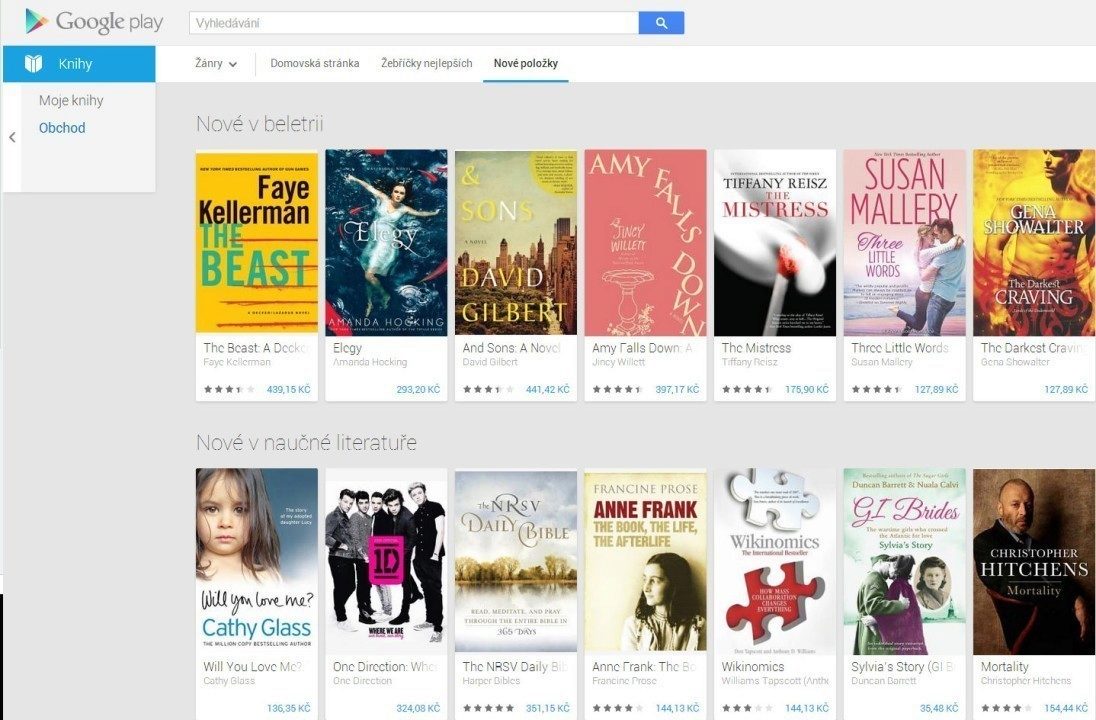Click the blue search magnifier button
The height and width of the screenshot is (720, 1096).
point(661,23)
